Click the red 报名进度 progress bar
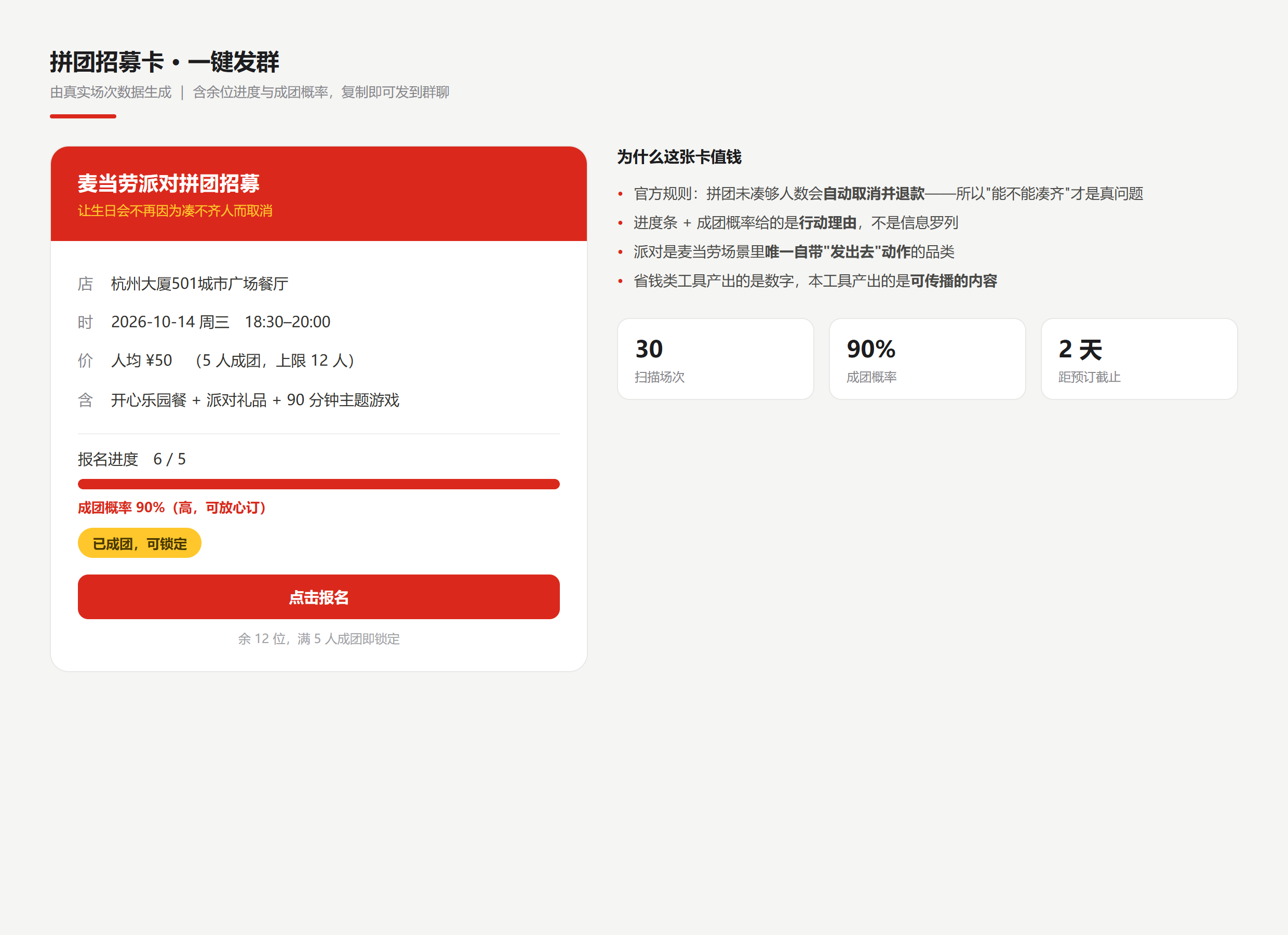This screenshot has height=935, width=1288. 318,484
